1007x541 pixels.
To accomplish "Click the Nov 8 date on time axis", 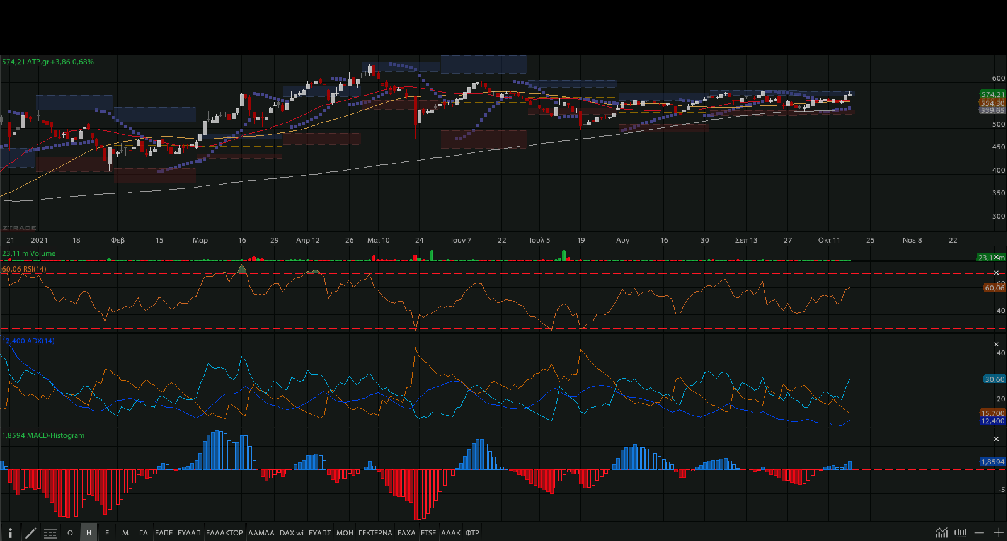I will [x=912, y=241].
